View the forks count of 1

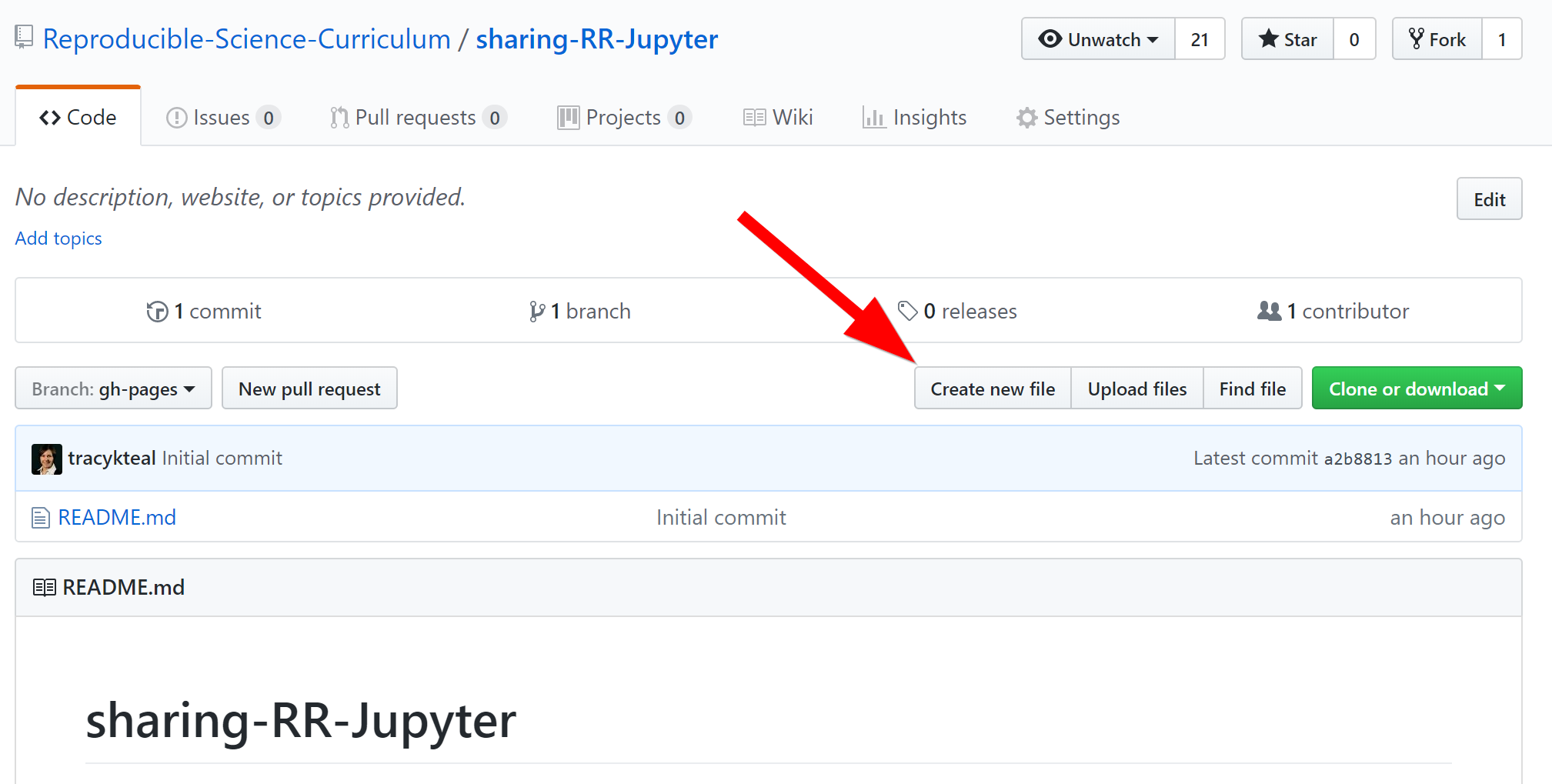(1501, 39)
